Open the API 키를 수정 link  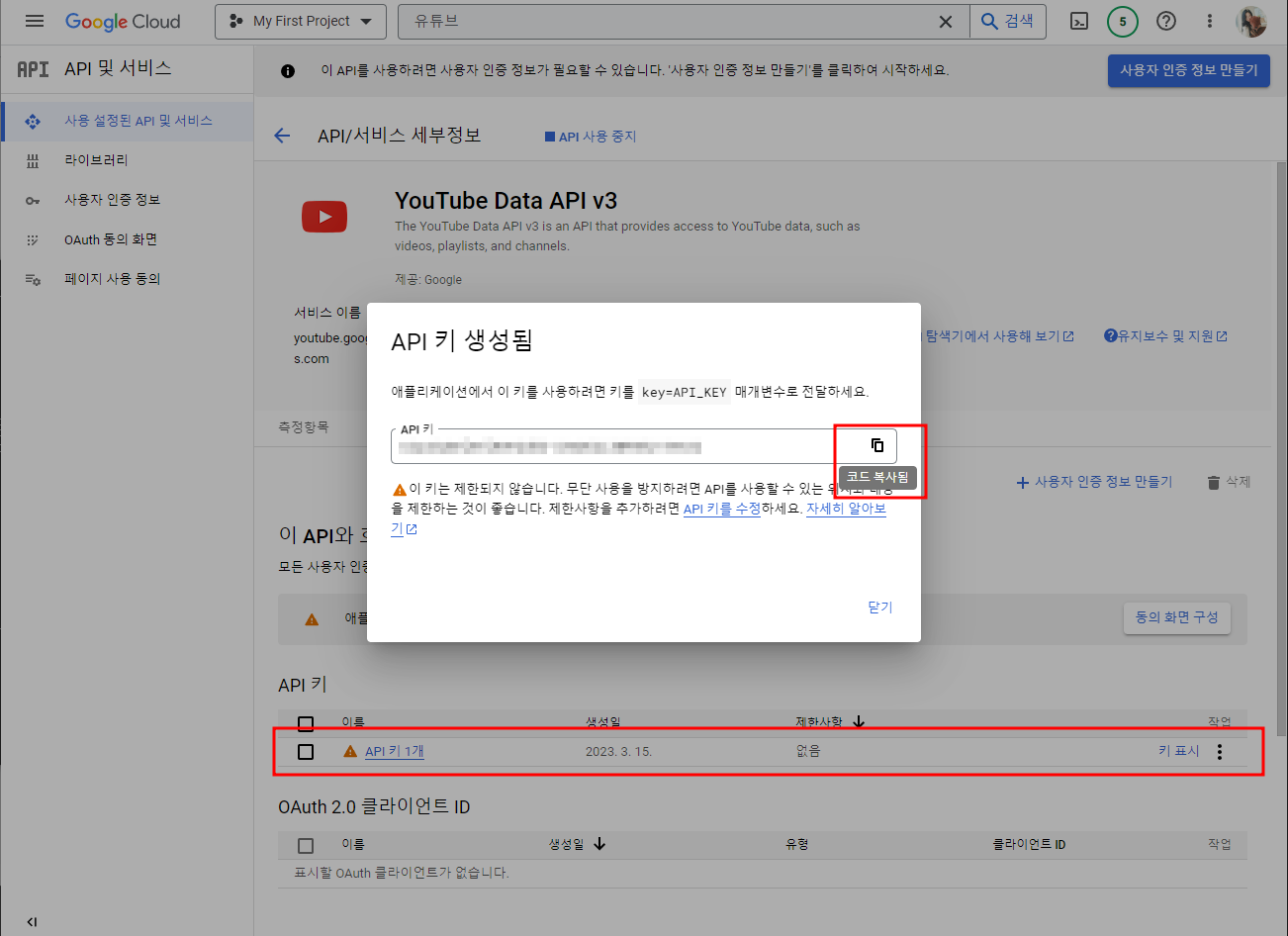[x=722, y=509]
